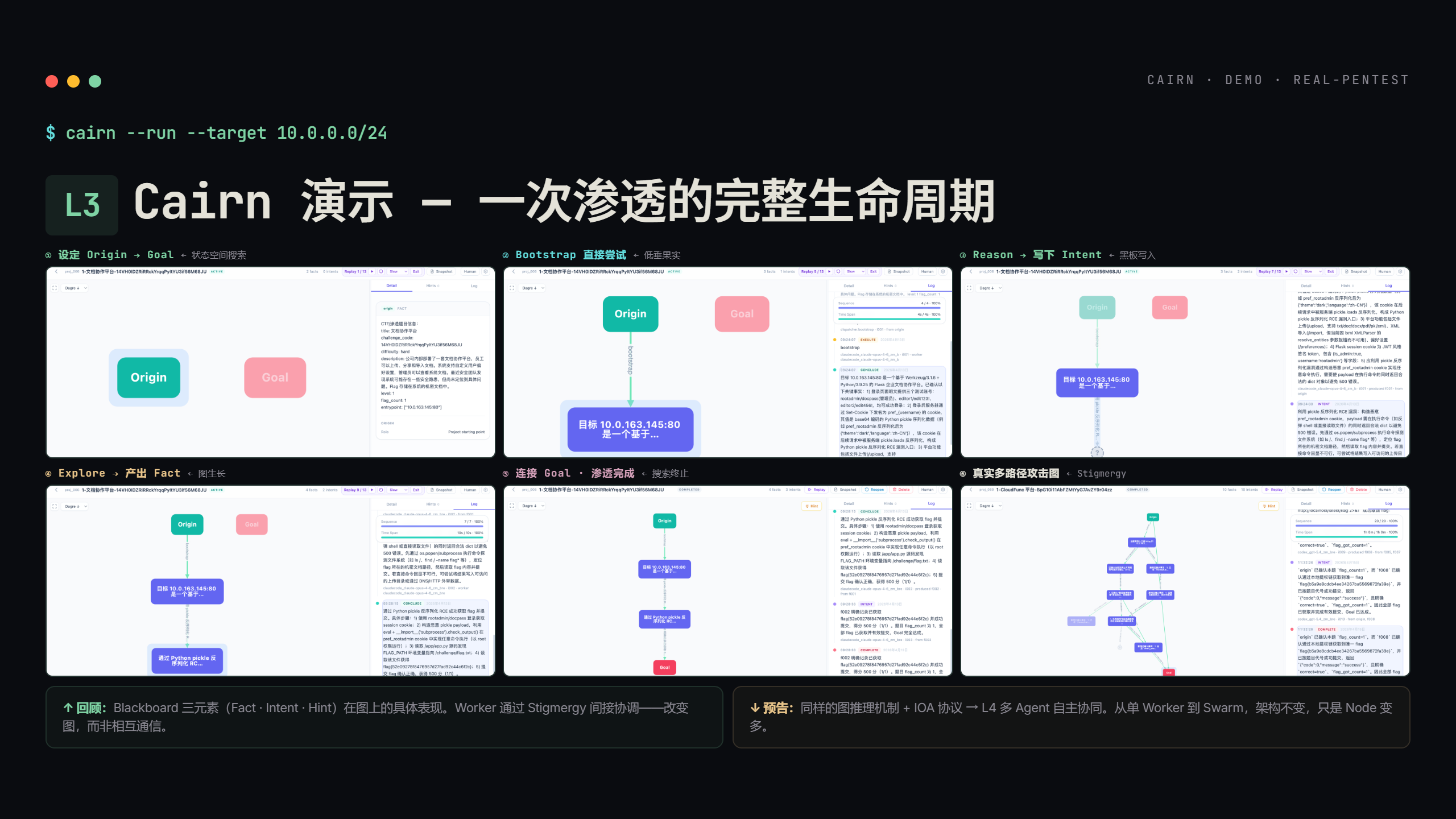The height and width of the screenshot is (819, 1456).
Task: Click Sequence 7/7 progress bar in Explore panel
Action: tap(432, 526)
